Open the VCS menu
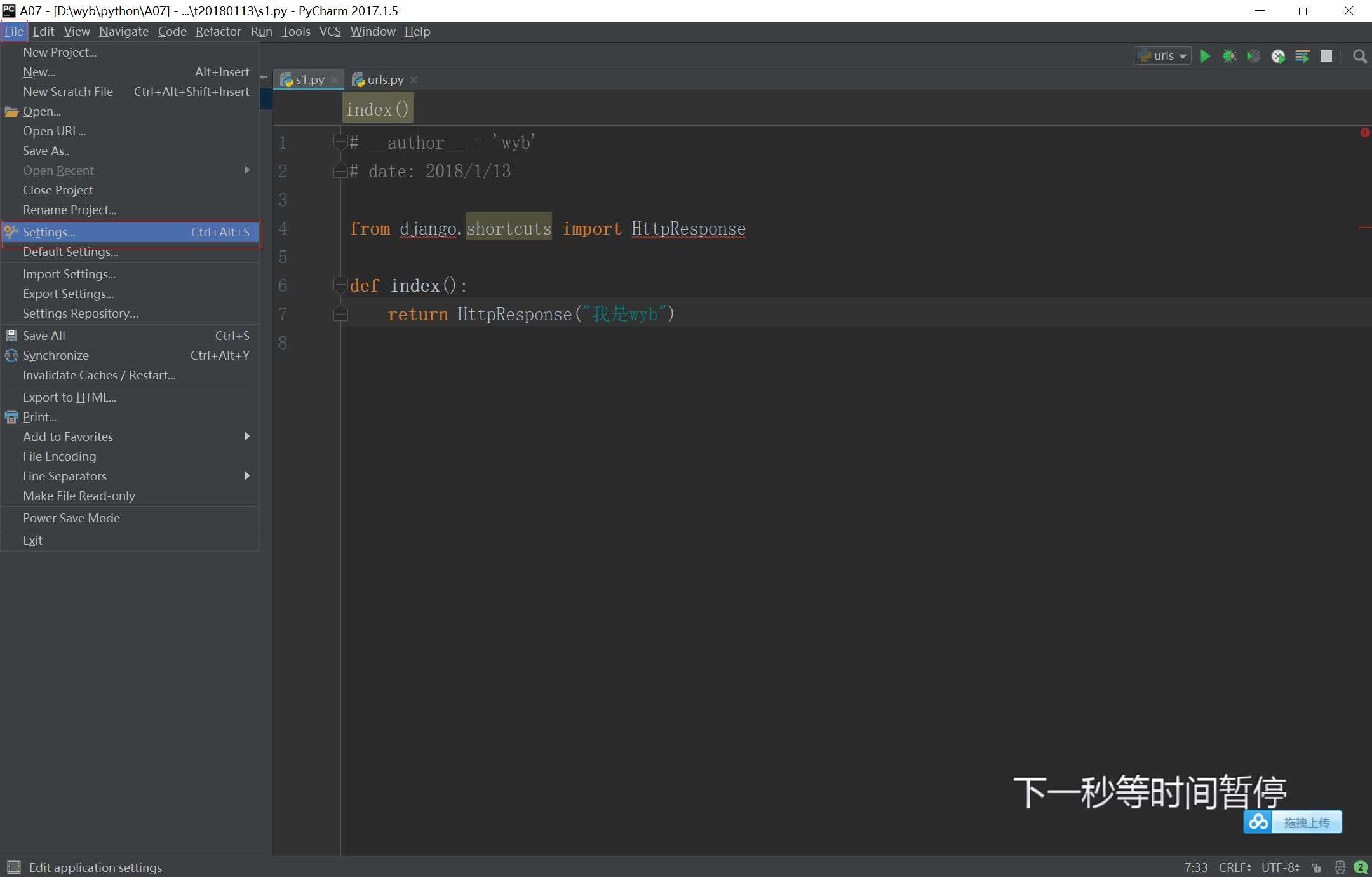1372x877 pixels. tap(330, 31)
